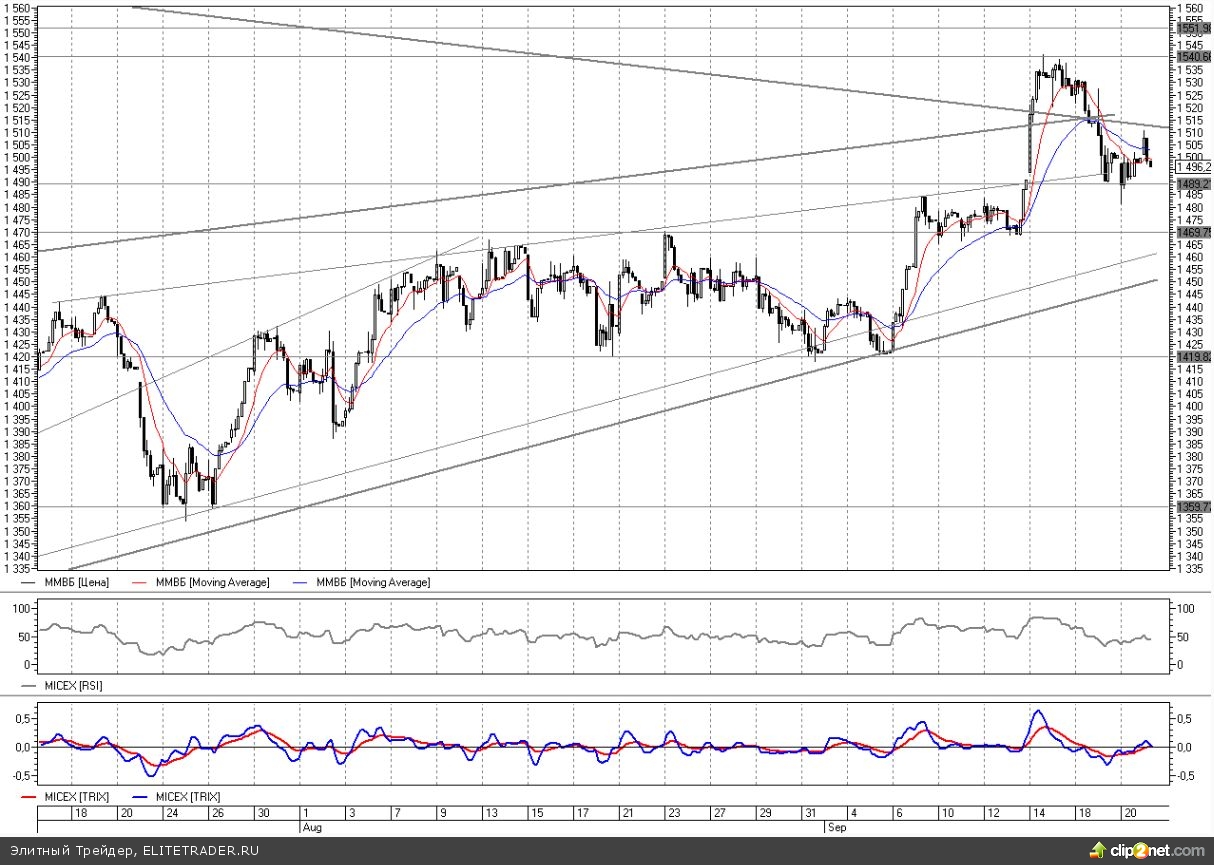
Task: Click the Sep month label on timeline
Action: tap(837, 827)
